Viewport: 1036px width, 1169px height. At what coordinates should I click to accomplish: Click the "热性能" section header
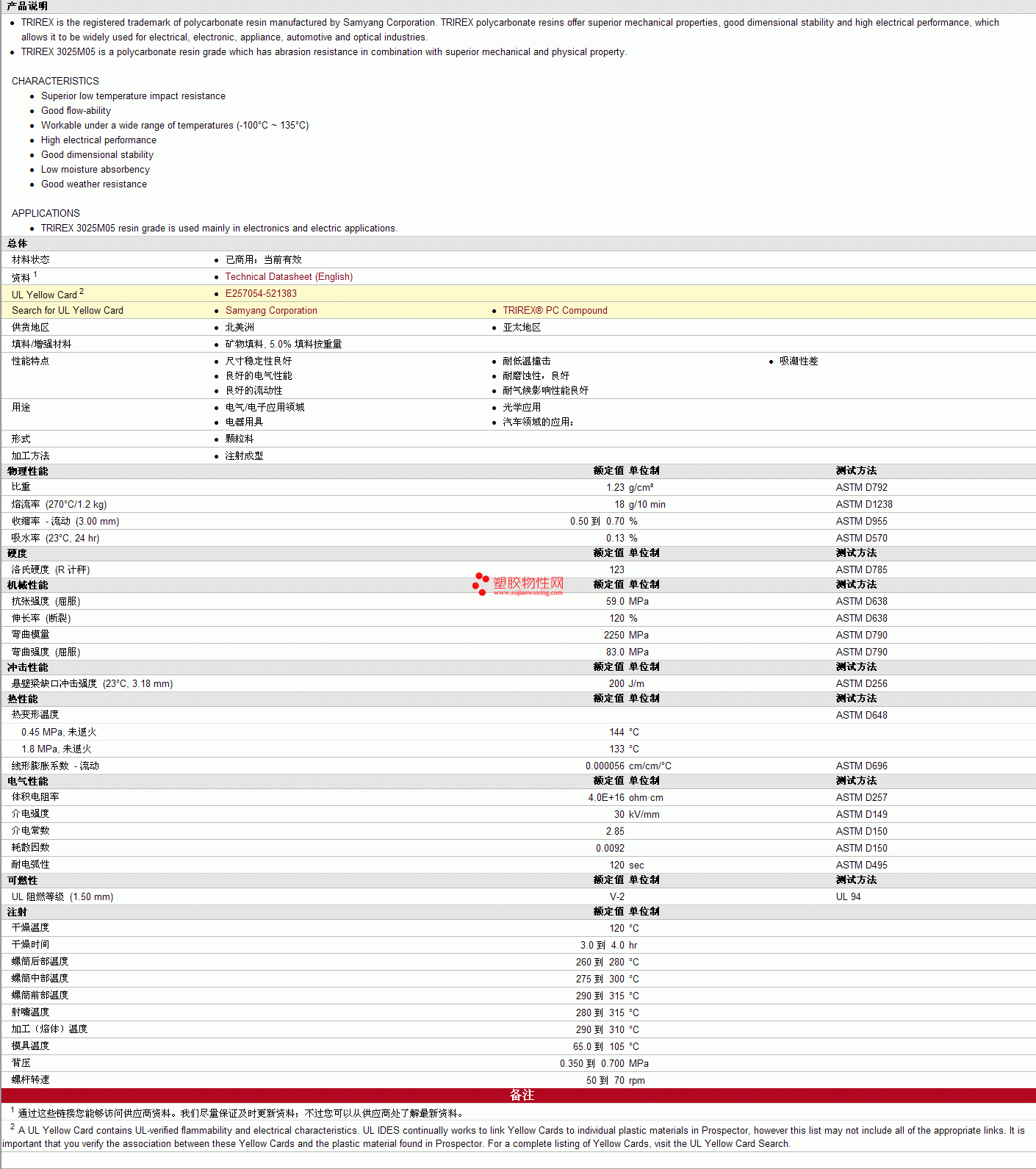22,699
